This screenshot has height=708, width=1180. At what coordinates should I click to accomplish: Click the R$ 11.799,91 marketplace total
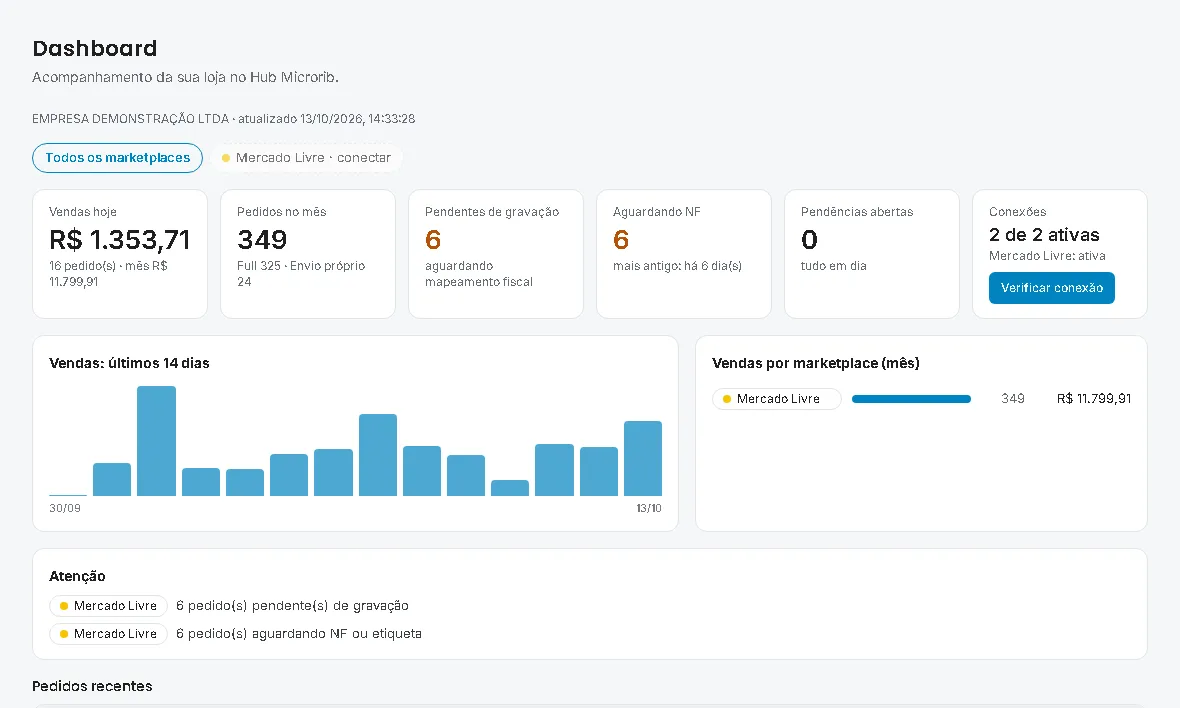[1093, 399]
